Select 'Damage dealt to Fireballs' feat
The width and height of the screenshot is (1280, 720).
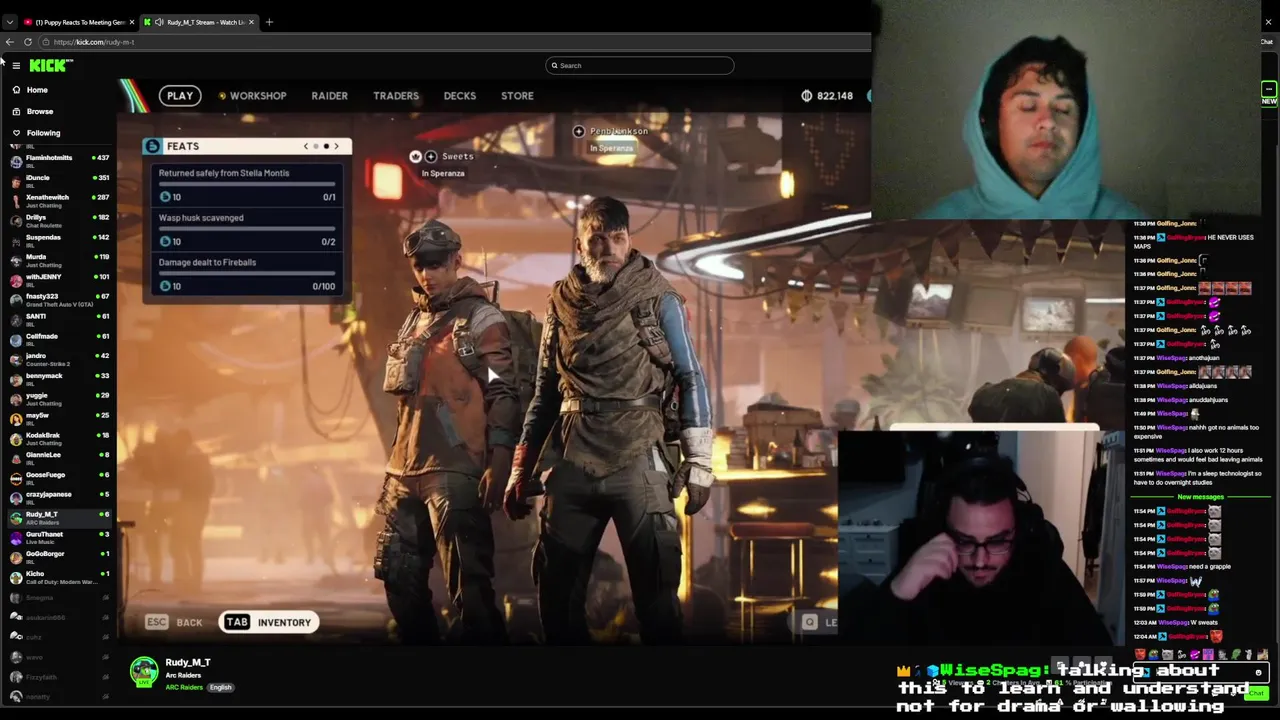(246, 274)
